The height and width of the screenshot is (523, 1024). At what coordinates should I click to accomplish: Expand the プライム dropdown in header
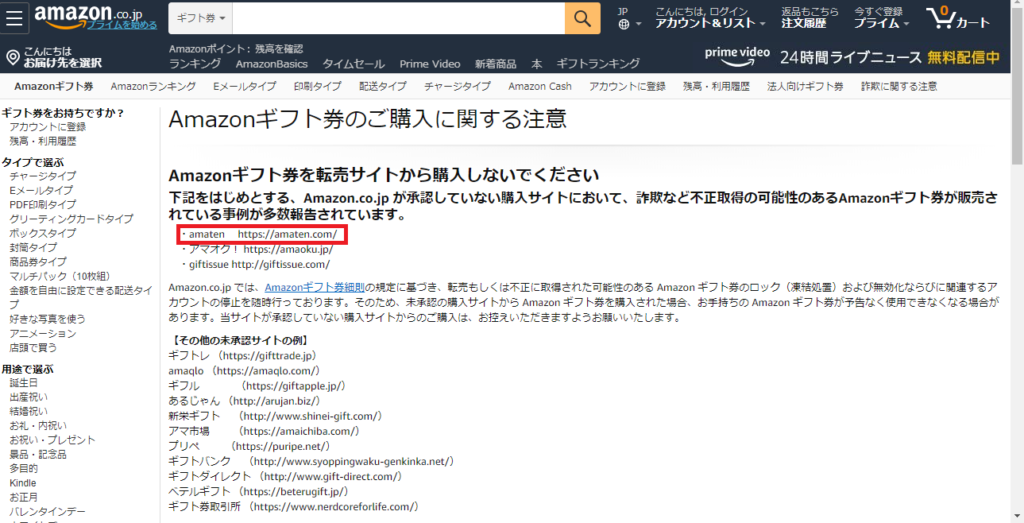pos(882,18)
